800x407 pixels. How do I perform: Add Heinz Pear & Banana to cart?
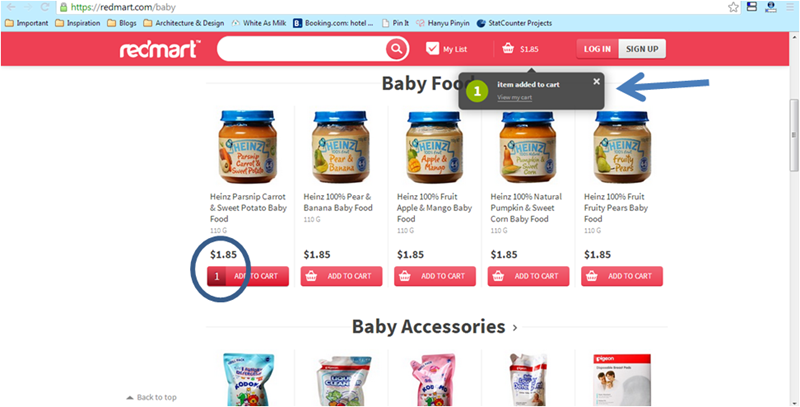[x=341, y=276]
